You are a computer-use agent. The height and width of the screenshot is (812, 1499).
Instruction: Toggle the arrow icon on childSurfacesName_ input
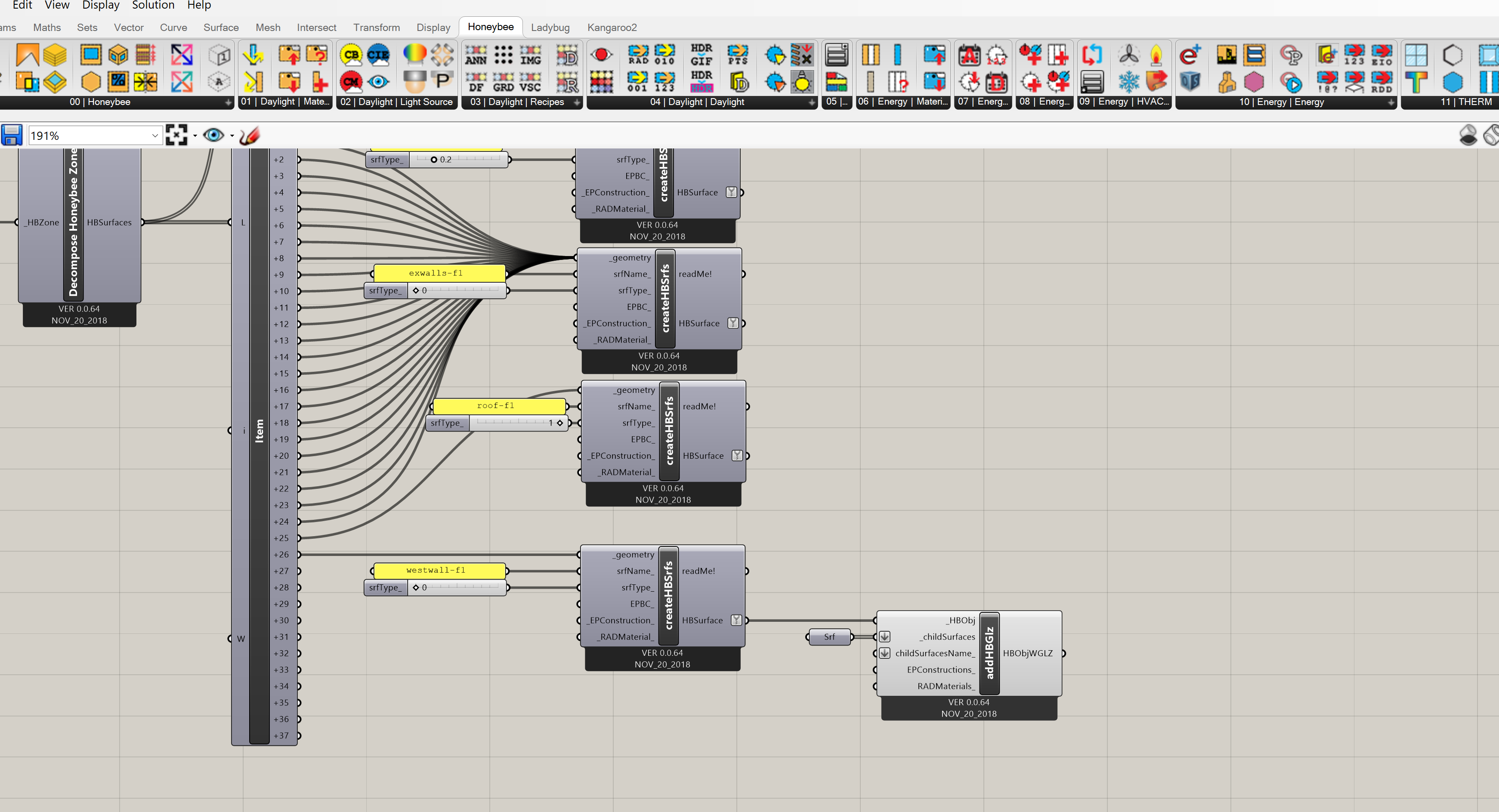click(x=884, y=653)
